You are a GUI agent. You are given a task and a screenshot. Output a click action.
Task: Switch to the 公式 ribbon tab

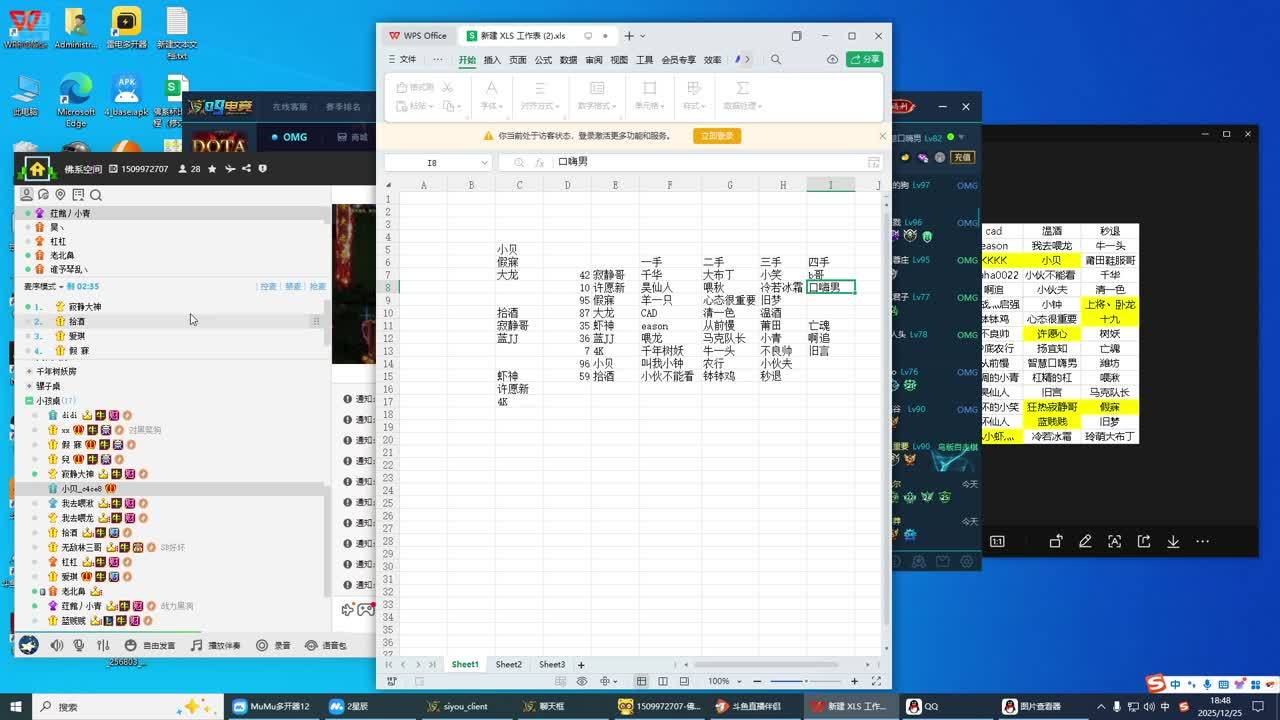[543, 60]
